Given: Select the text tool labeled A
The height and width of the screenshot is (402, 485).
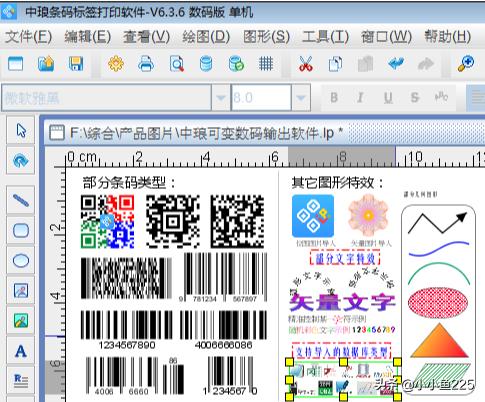Looking at the screenshot, I should click(x=21, y=351).
